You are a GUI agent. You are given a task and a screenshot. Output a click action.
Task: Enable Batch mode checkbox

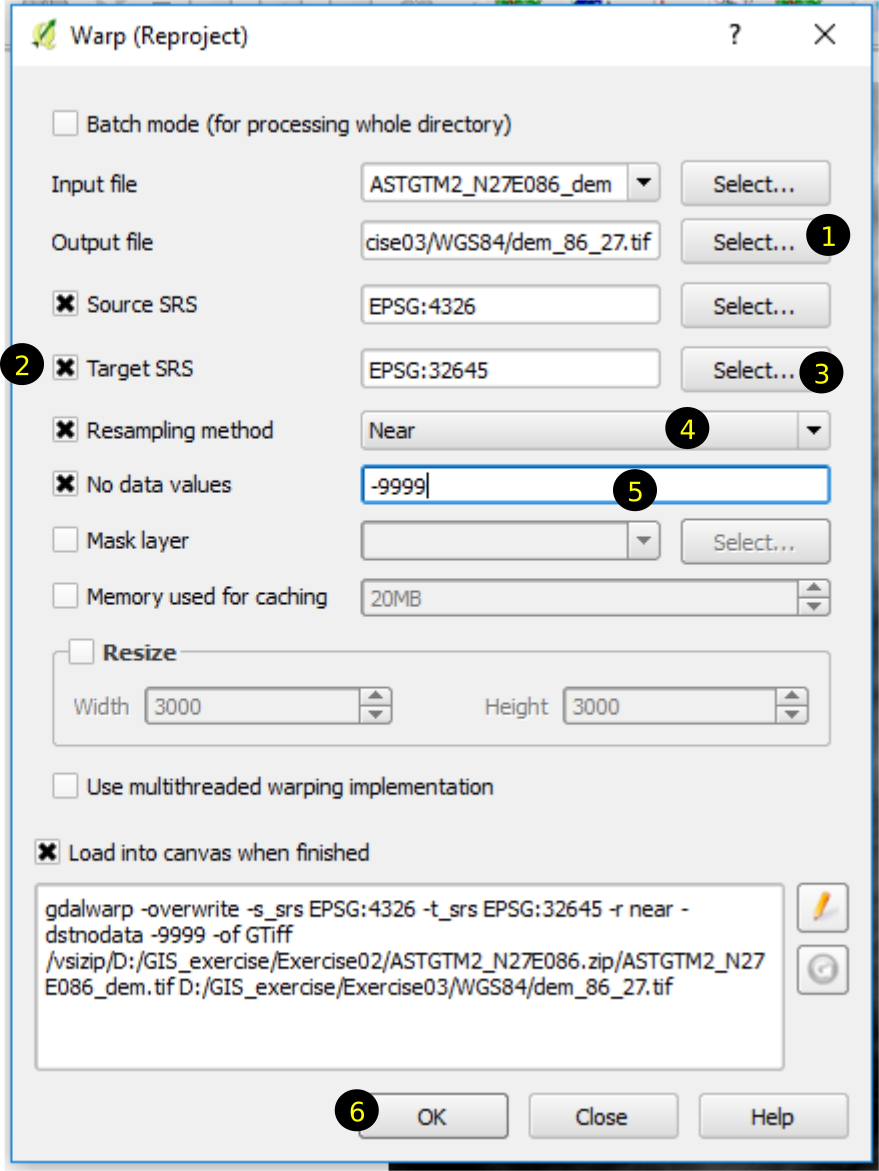[x=65, y=125]
